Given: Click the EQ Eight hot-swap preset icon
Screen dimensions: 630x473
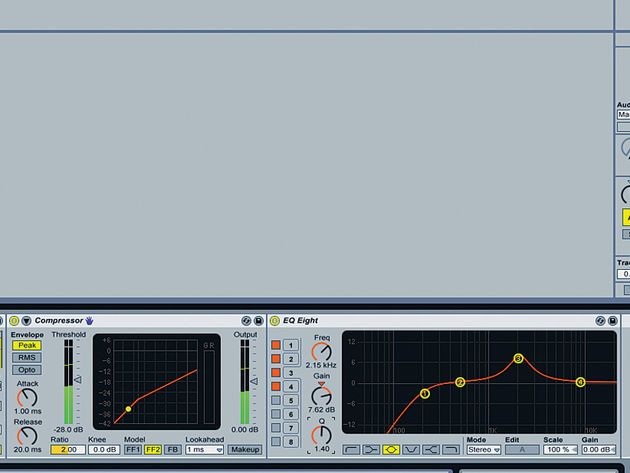Looking at the screenshot, I should 600,321.
